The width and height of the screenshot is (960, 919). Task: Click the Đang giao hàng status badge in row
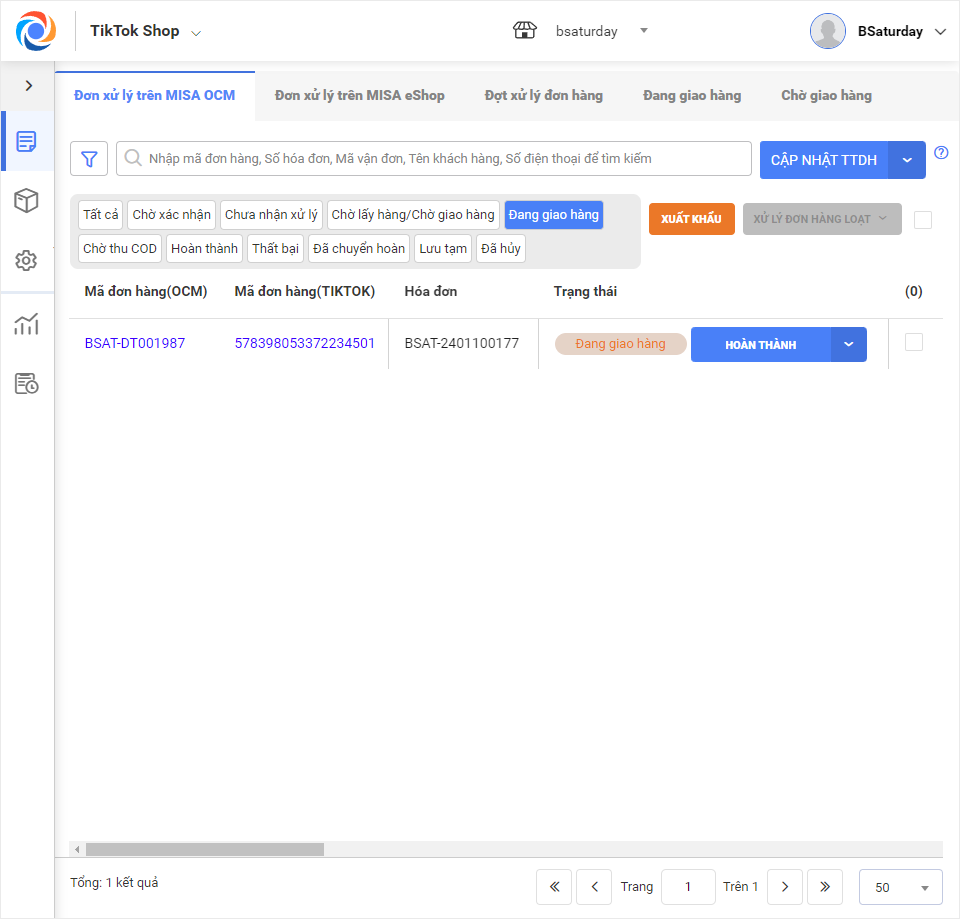[620, 344]
